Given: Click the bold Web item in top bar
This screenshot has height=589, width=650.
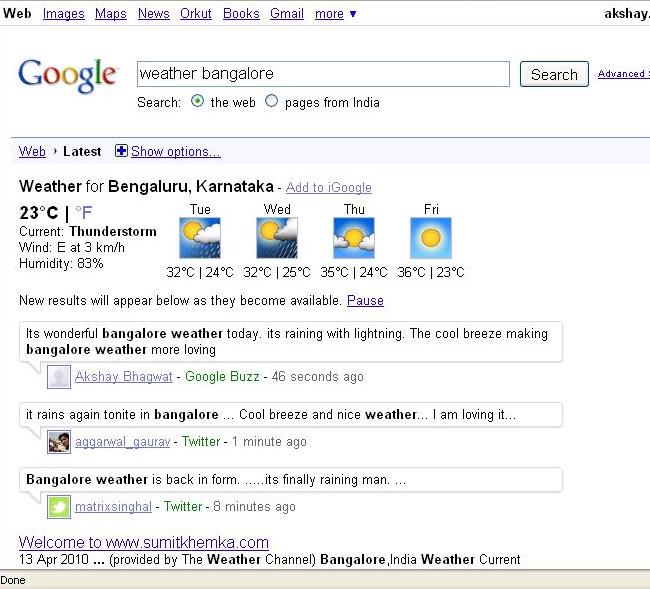Looking at the screenshot, I should 17,13.
